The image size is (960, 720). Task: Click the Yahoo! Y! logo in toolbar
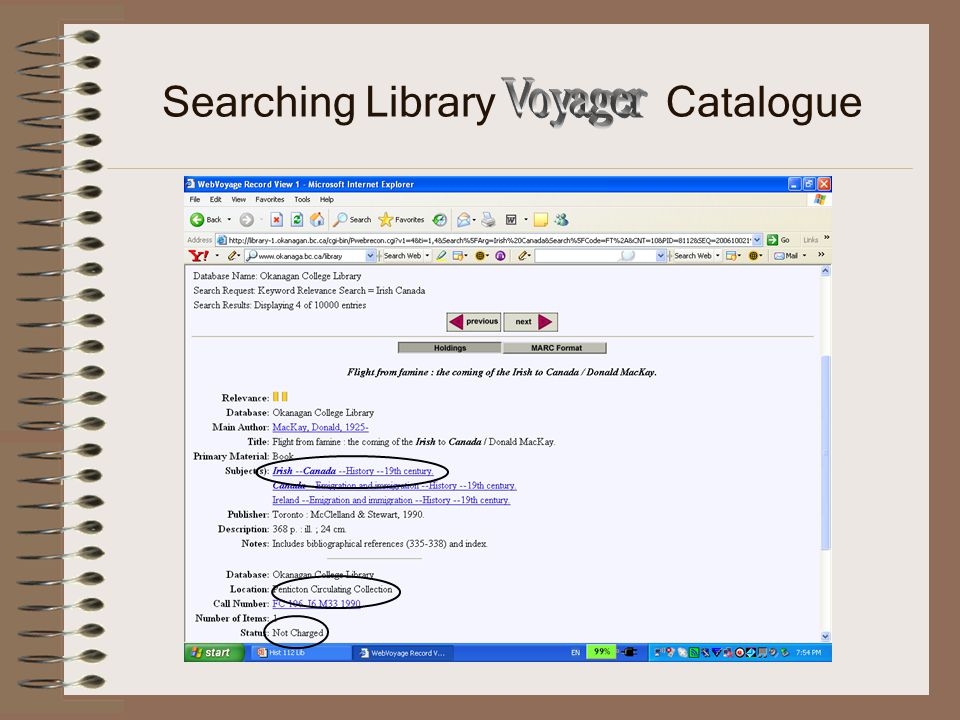pos(199,256)
